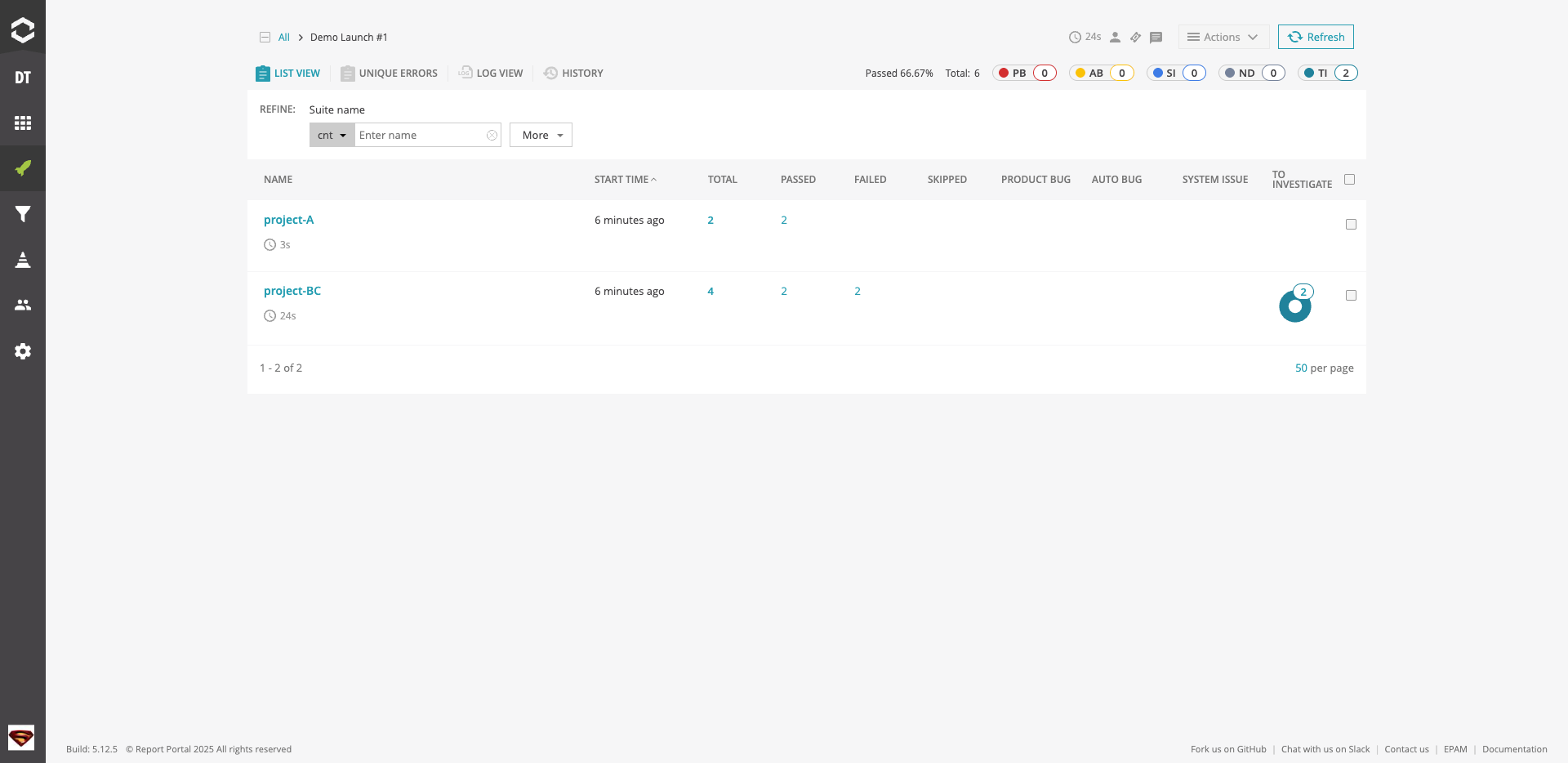
Task: Expand the More filters dropdown
Action: [x=541, y=136]
